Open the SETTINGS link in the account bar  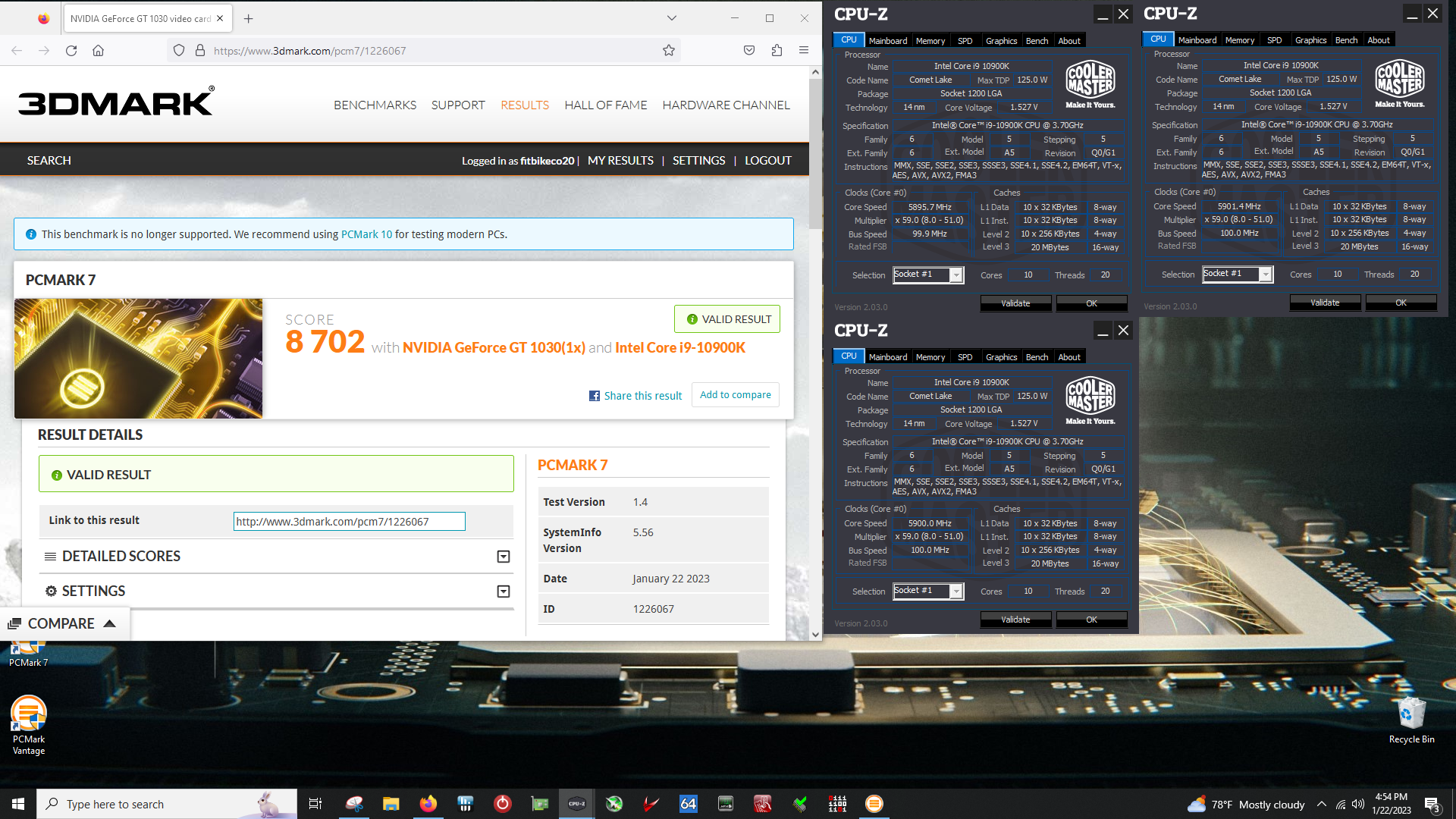pos(698,161)
